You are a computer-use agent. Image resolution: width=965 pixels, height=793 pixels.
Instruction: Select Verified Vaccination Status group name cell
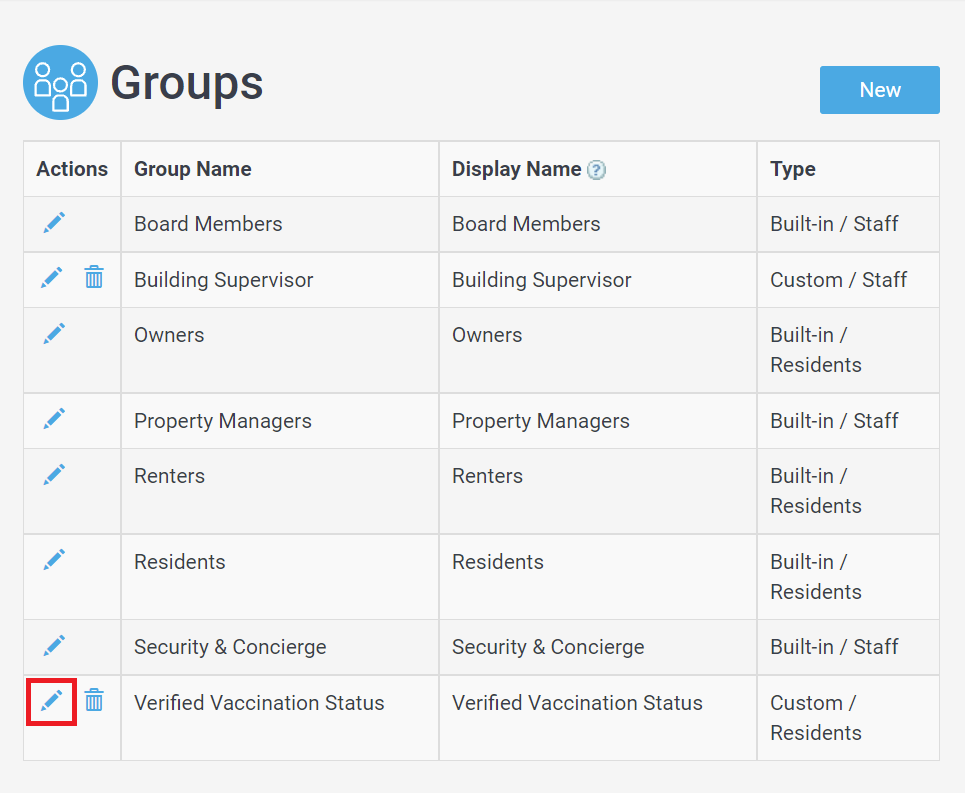click(x=280, y=718)
